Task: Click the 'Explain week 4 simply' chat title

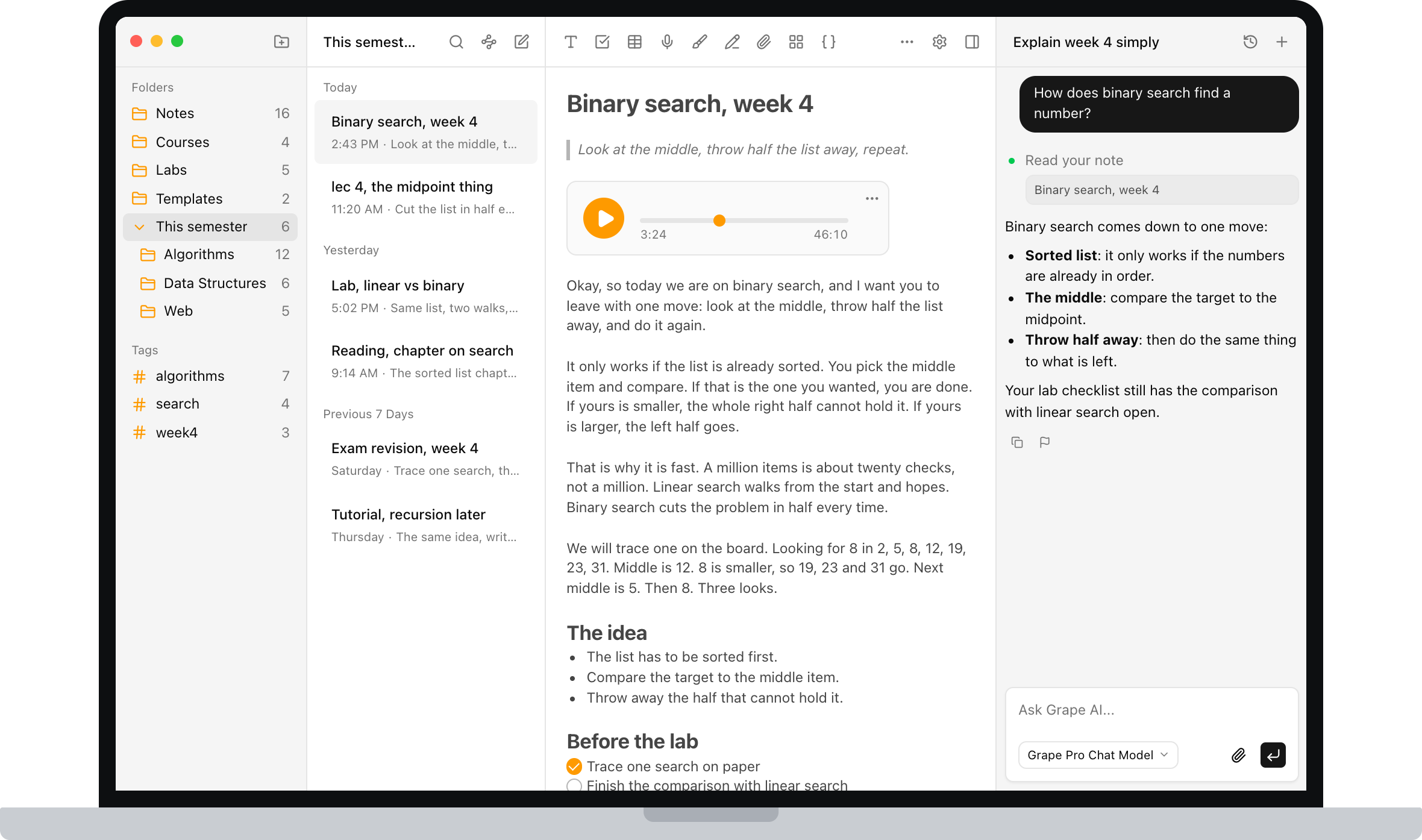Action: click(x=1086, y=42)
